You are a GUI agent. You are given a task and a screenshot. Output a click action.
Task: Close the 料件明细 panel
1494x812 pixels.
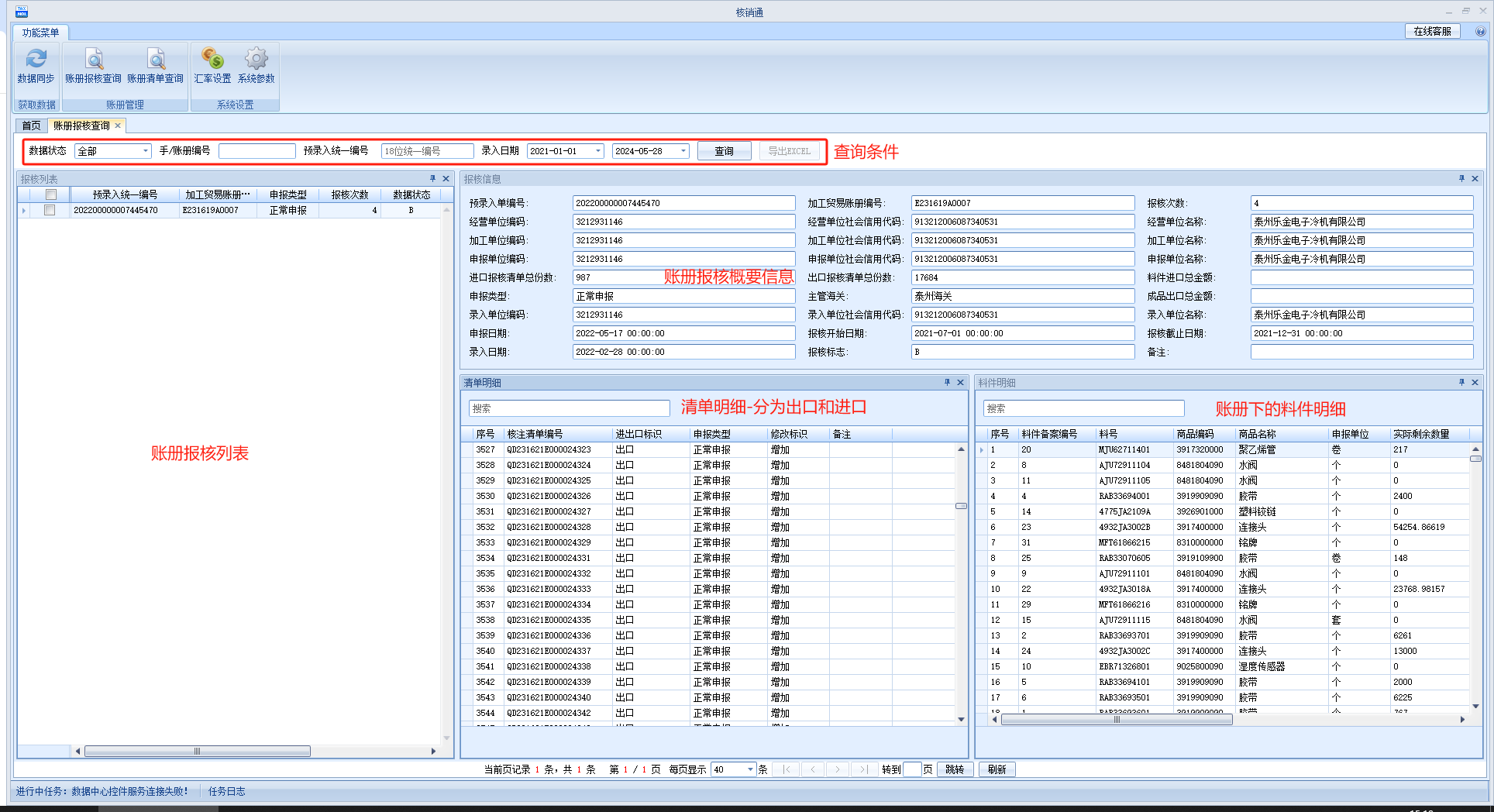point(1475,383)
